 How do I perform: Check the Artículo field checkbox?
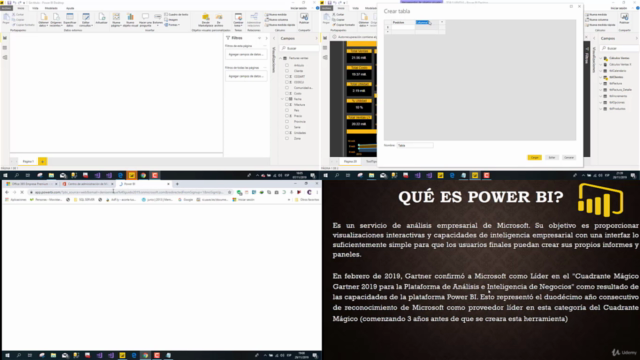[287, 65]
